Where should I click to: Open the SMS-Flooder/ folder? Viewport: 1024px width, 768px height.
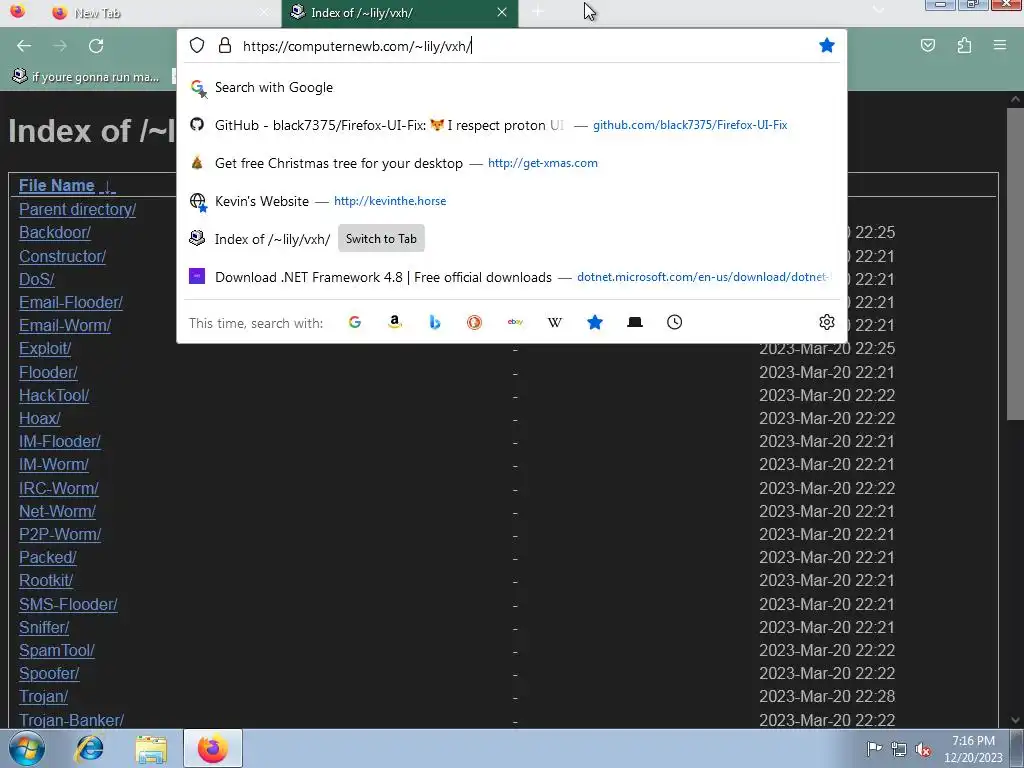coord(68,604)
